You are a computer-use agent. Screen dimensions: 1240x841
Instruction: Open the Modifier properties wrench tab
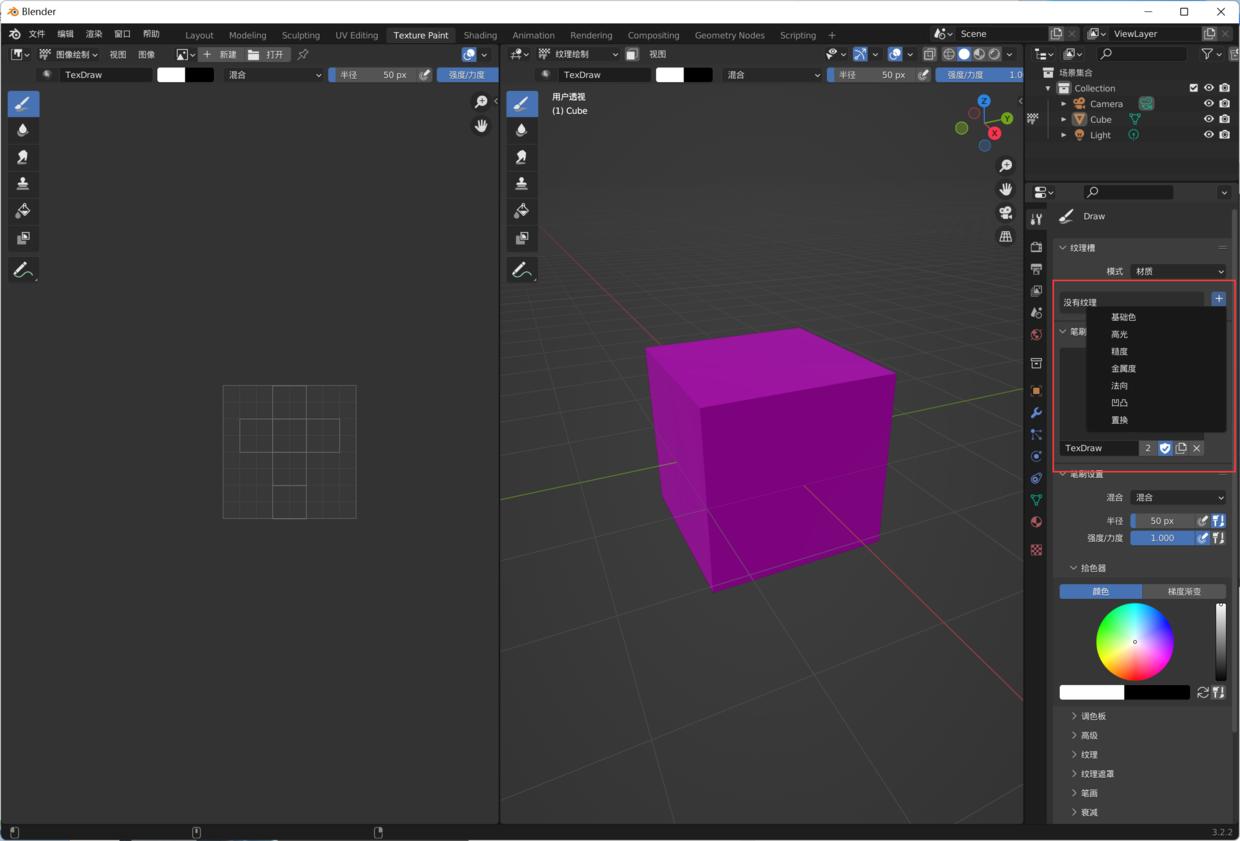[1035, 413]
